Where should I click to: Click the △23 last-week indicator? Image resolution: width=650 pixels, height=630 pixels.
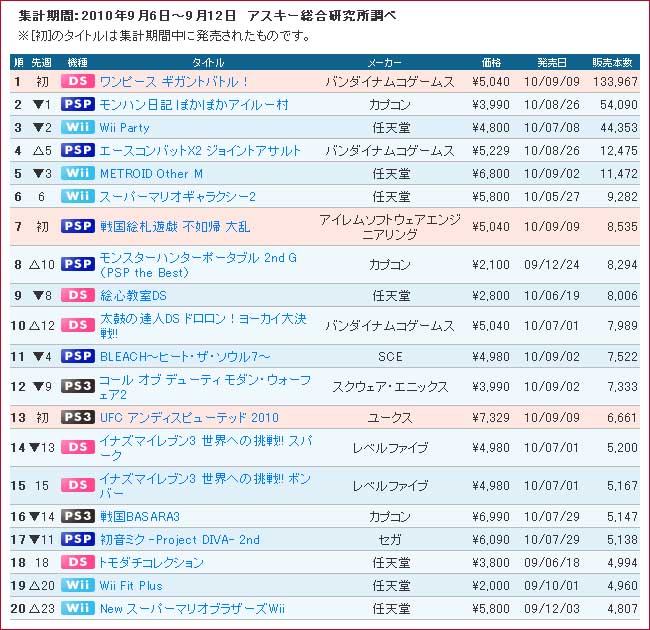pyautogui.click(x=41, y=608)
